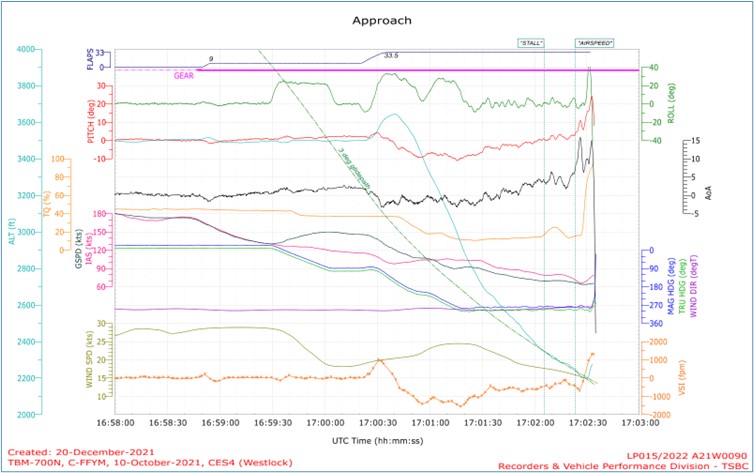Select the Approach chart title

(376, 19)
